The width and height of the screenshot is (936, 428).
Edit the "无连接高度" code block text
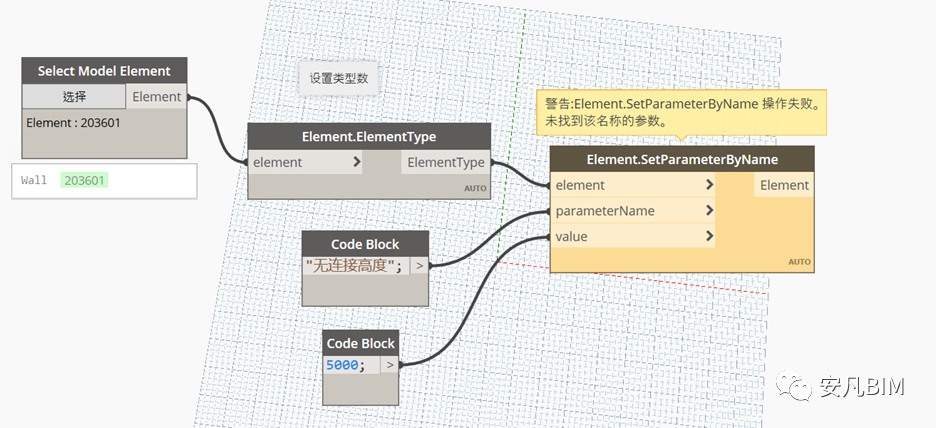(355, 265)
